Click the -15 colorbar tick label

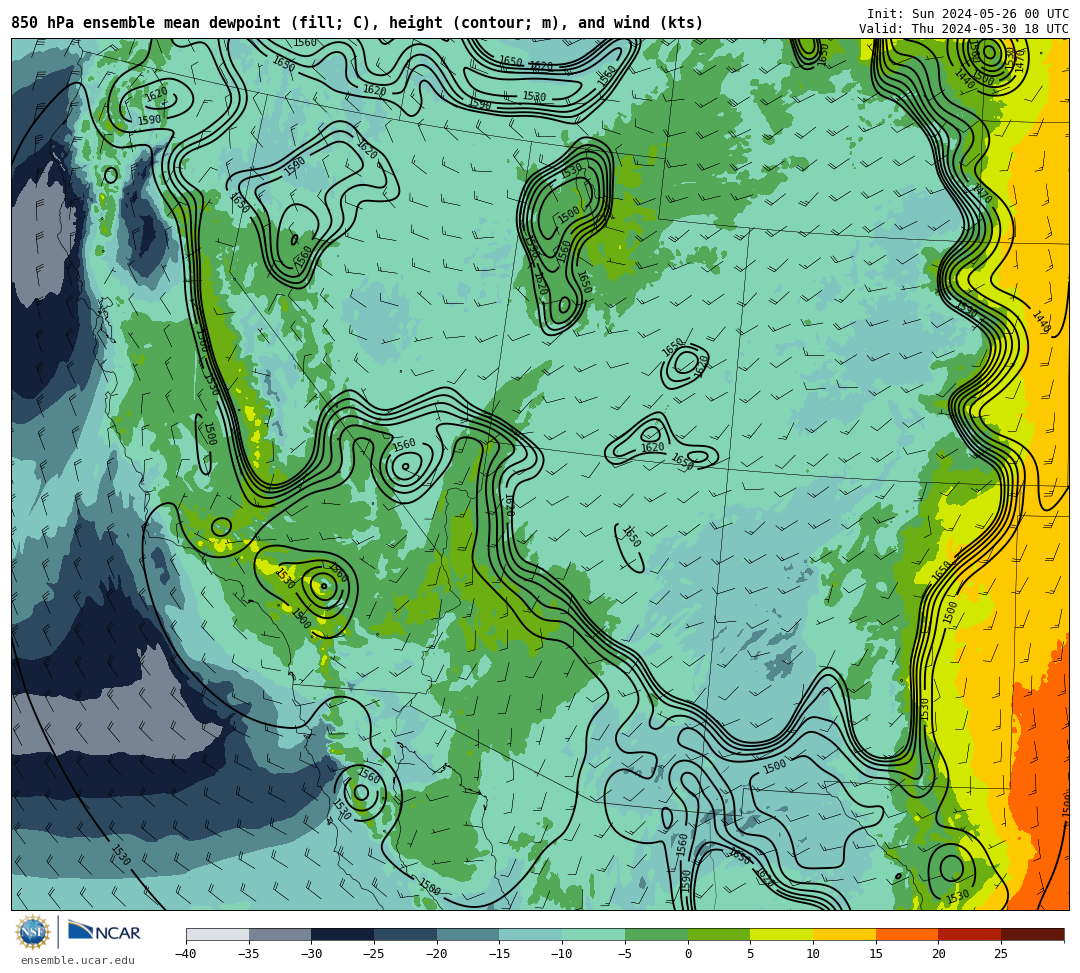(x=499, y=954)
